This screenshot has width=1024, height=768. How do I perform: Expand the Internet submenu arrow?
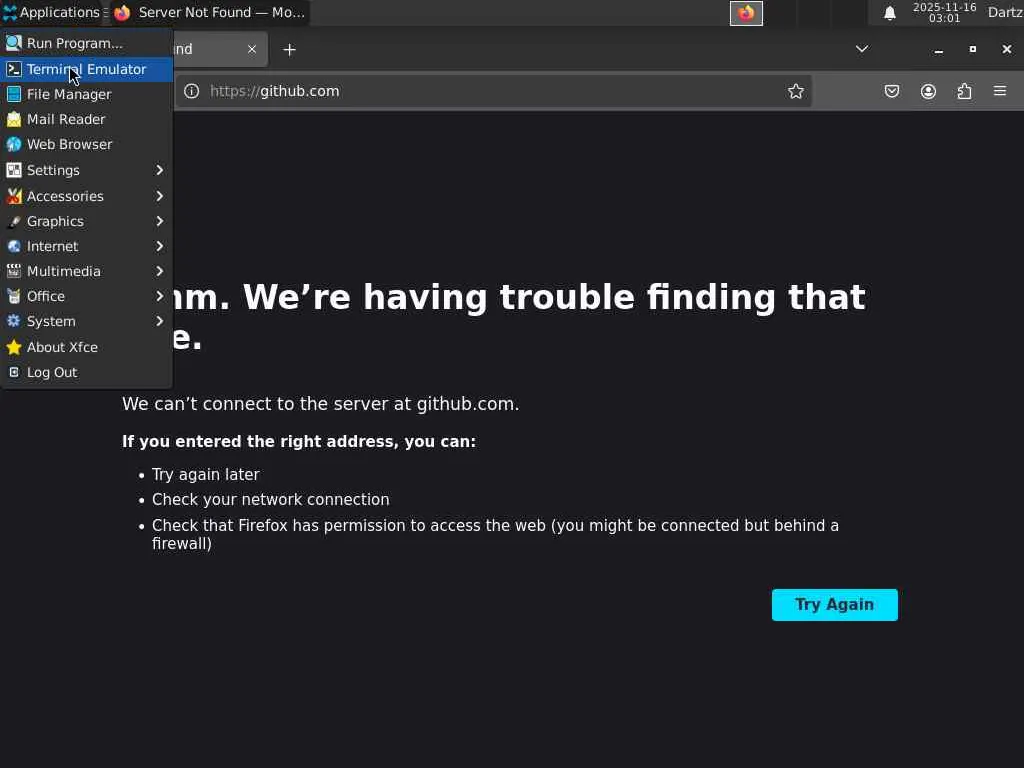(x=159, y=246)
